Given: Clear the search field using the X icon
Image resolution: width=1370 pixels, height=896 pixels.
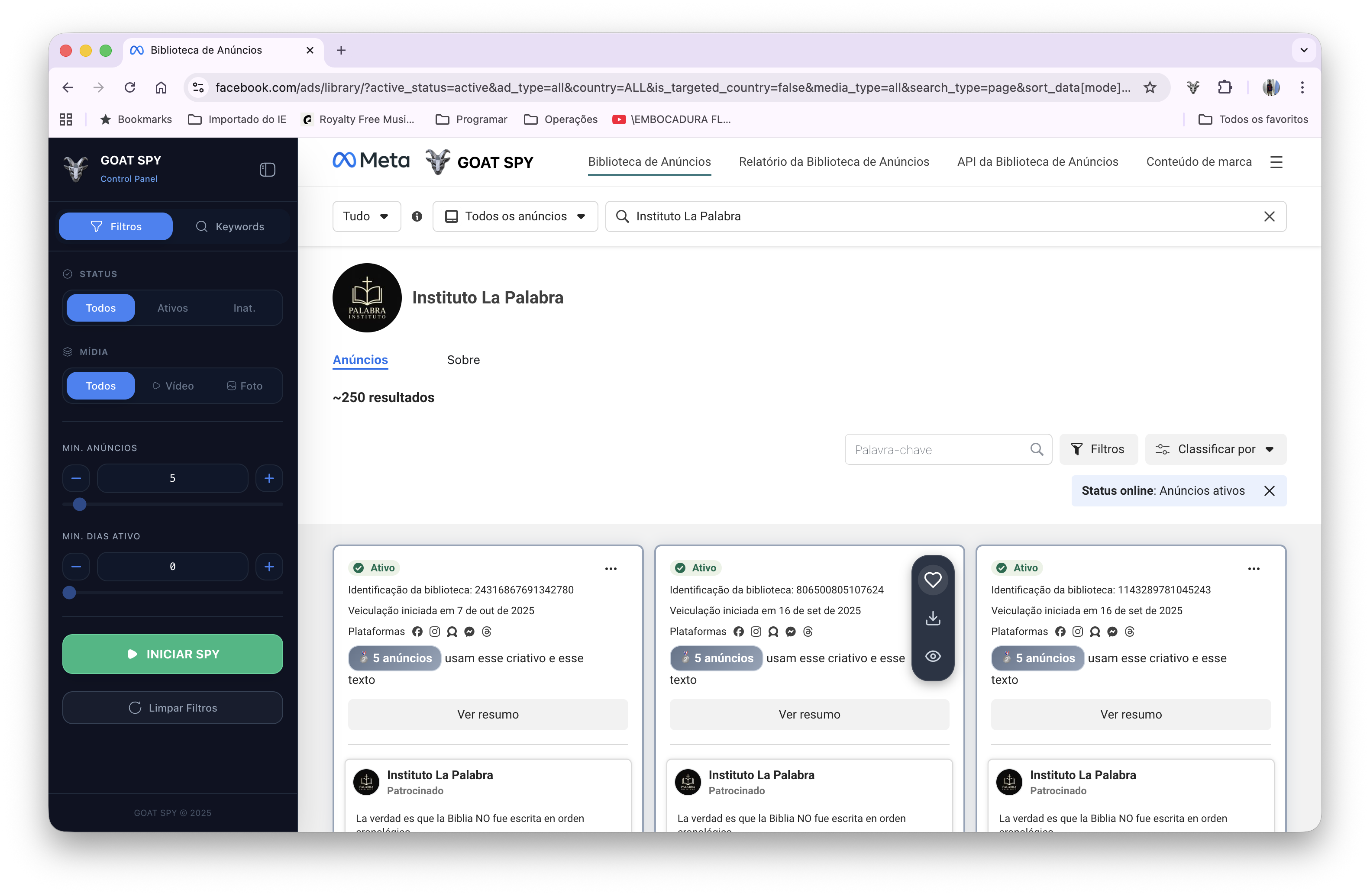Looking at the screenshot, I should tap(1269, 216).
